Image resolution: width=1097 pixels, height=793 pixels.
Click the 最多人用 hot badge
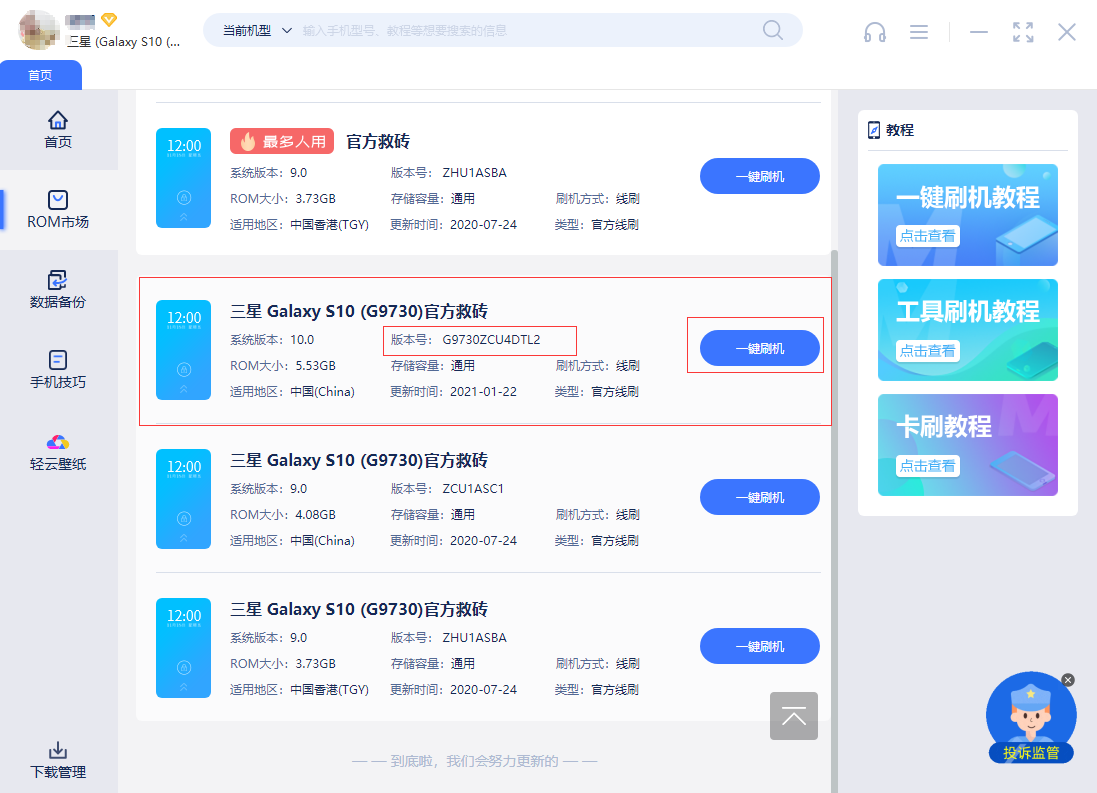coord(282,141)
